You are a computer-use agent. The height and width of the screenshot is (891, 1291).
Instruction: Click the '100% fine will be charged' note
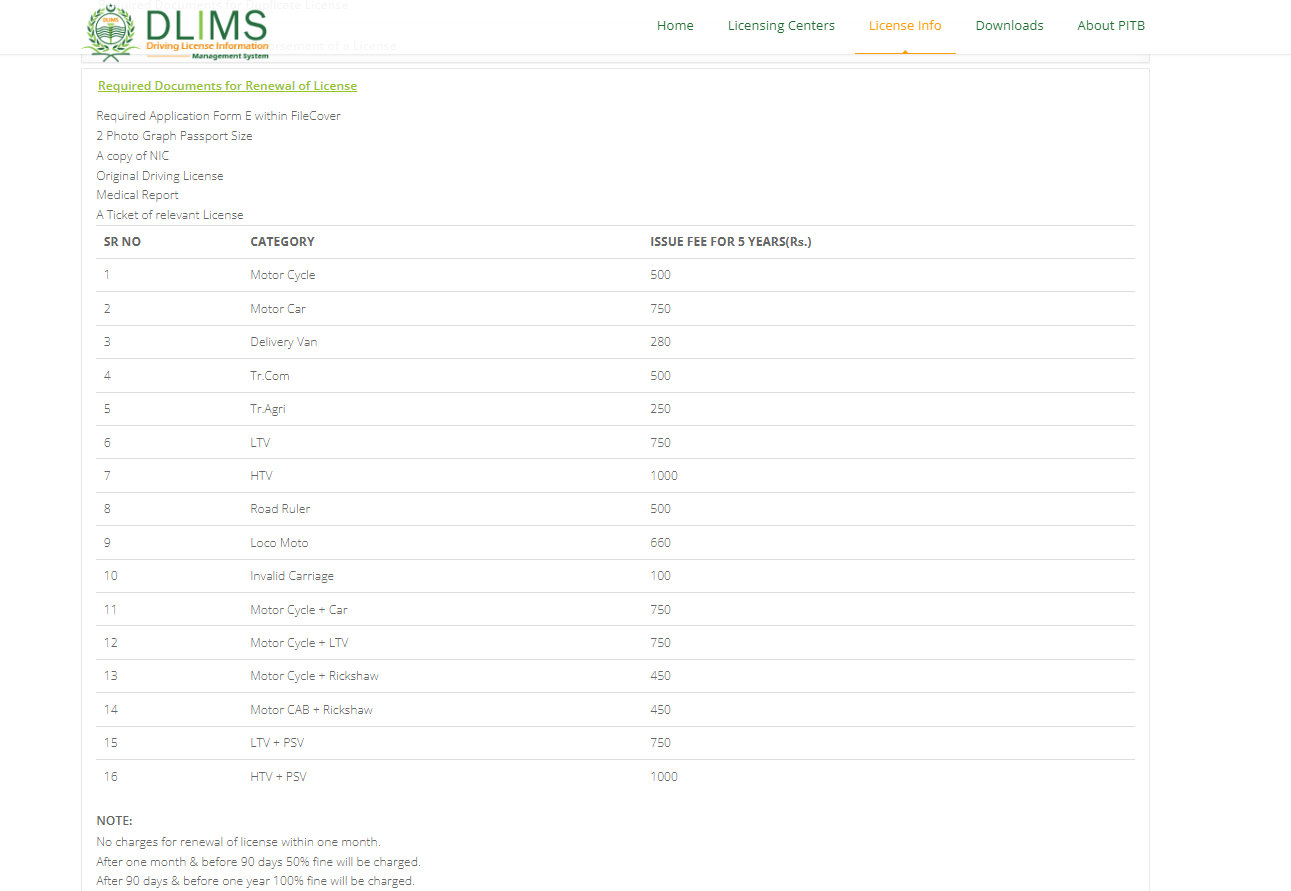click(x=255, y=881)
